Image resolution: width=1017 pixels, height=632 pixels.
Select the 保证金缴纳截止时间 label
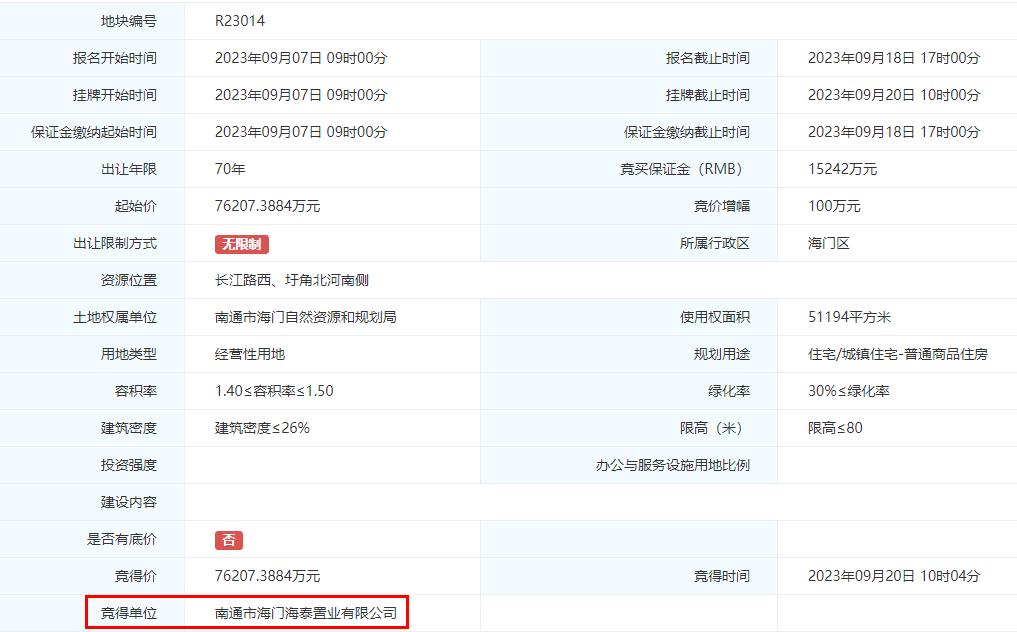coord(687,132)
